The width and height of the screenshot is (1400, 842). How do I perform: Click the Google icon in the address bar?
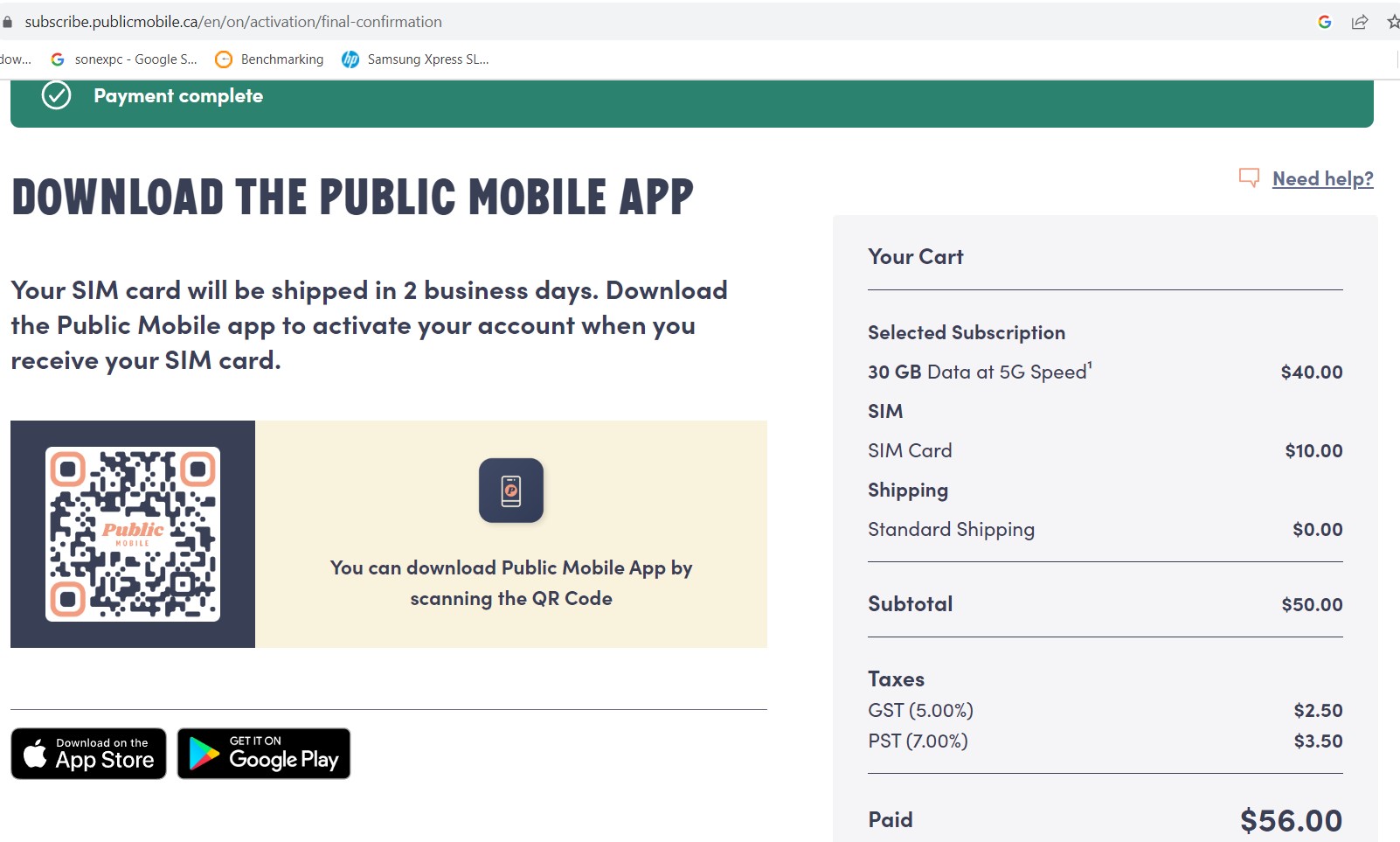(x=1324, y=22)
